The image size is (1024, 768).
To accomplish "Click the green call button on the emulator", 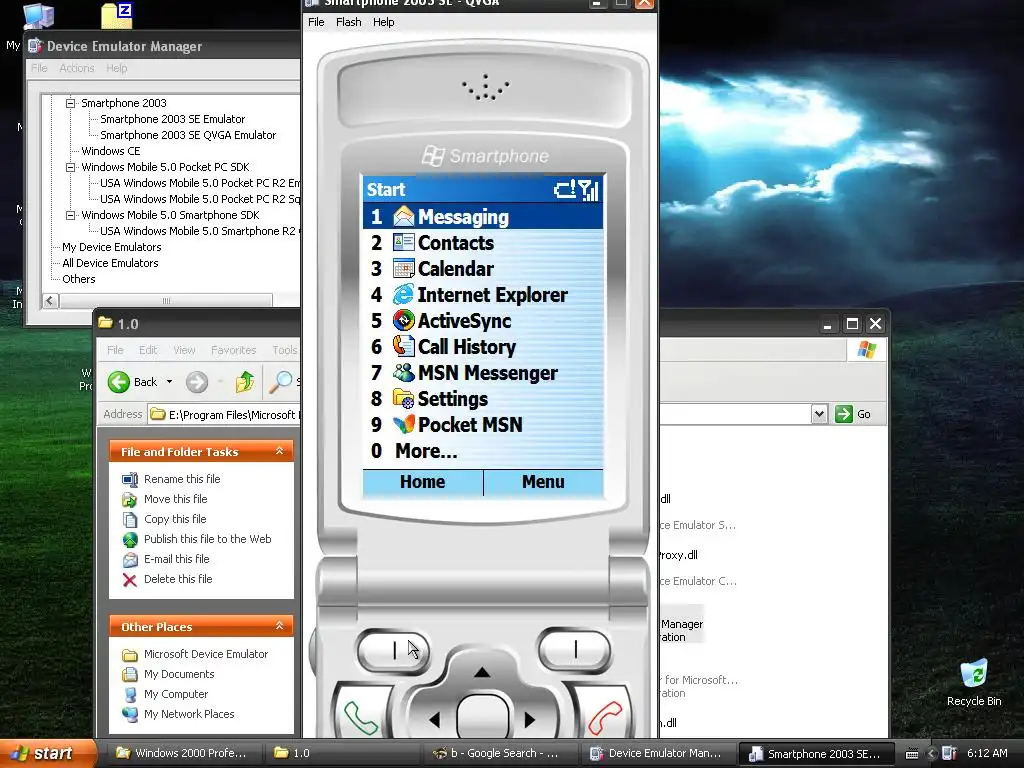I will coord(360,717).
